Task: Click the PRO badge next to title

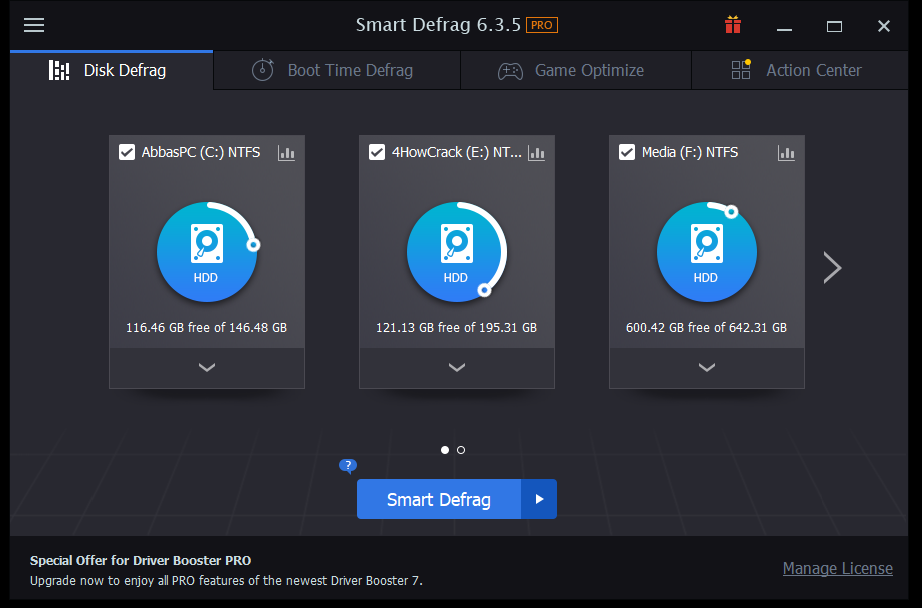Action: tap(542, 25)
